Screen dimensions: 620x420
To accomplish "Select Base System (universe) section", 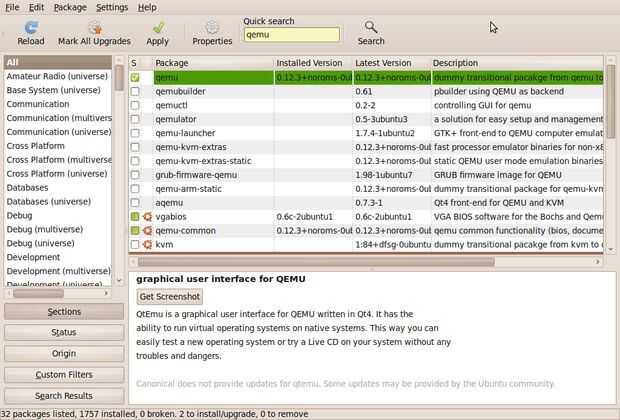I will [x=58, y=90].
